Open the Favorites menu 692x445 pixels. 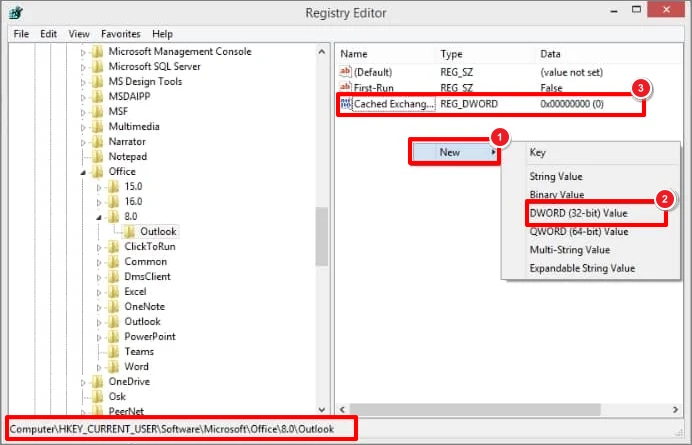point(121,33)
